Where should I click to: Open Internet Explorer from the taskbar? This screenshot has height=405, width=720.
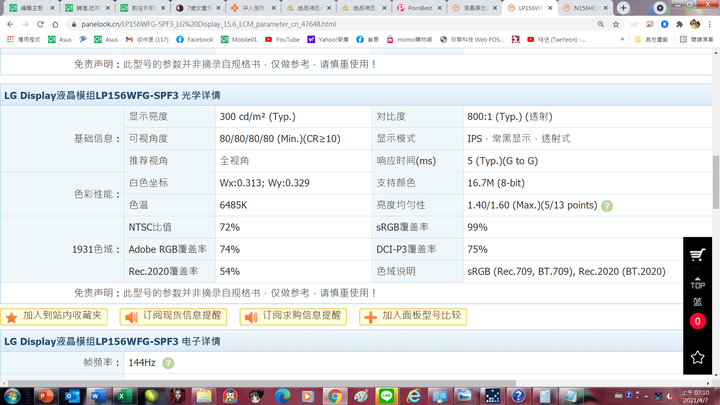click(413, 396)
